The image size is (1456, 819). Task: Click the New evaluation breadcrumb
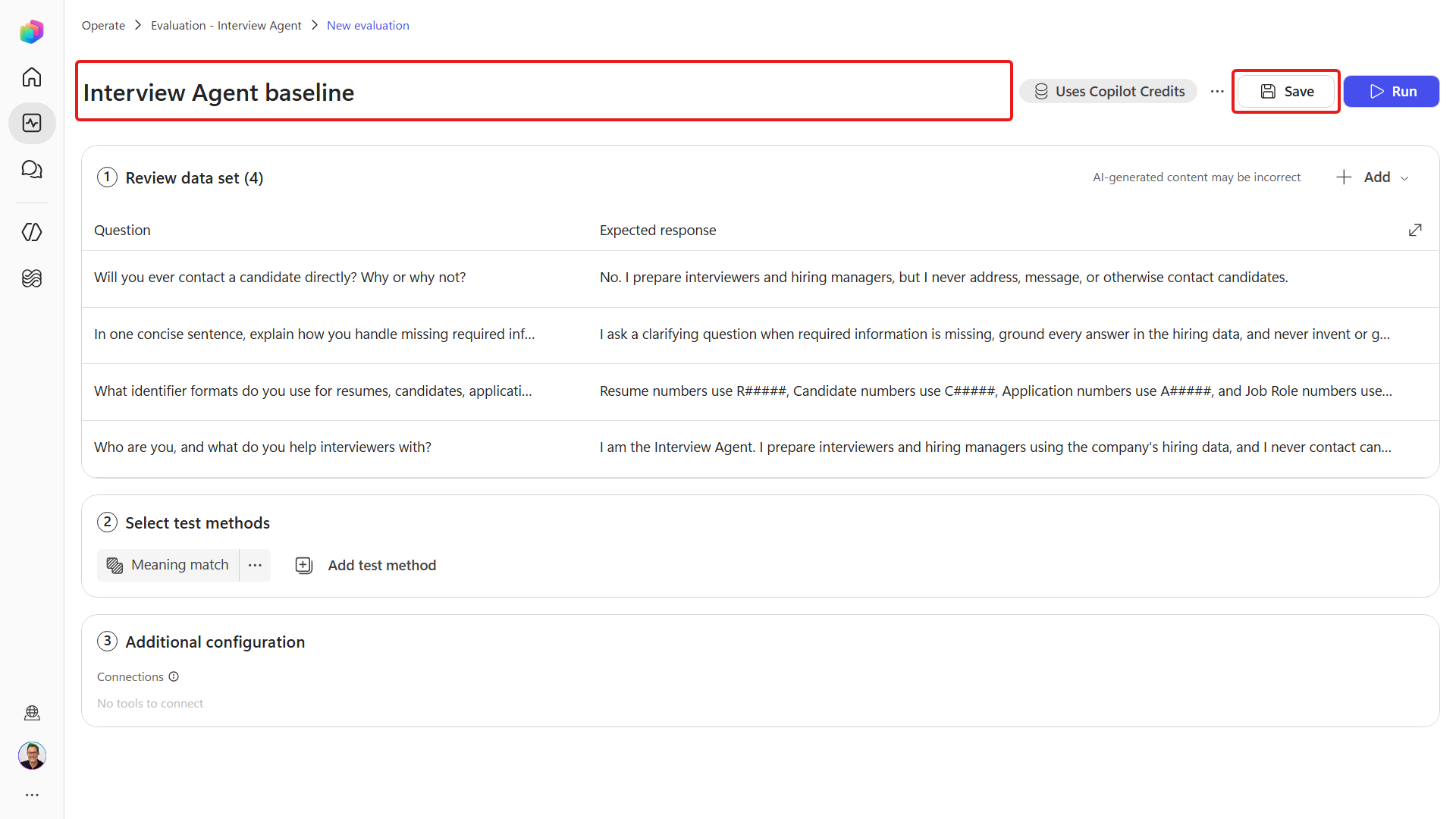(368, 25)
